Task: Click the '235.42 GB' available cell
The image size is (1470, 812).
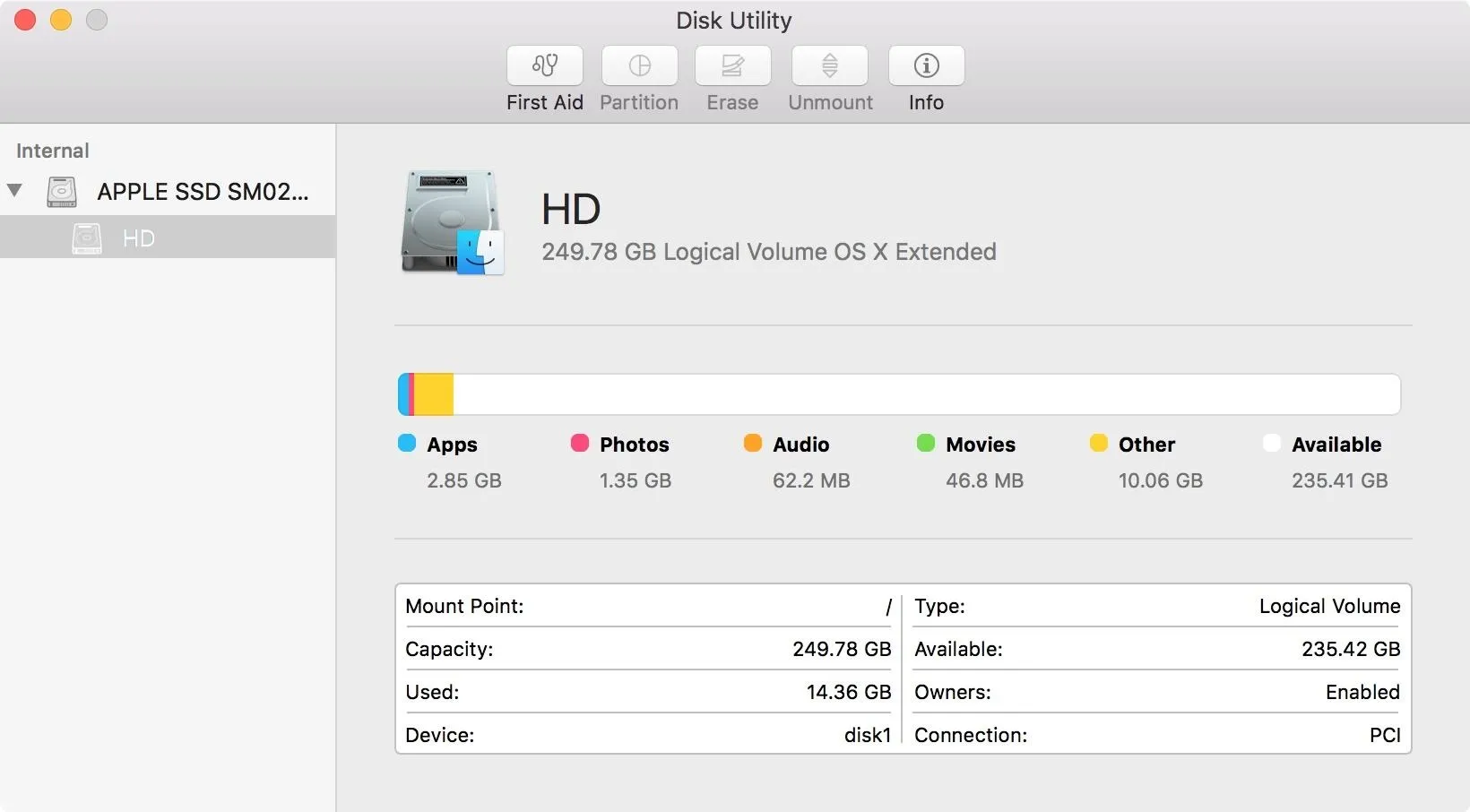Action: (1351, 649)
